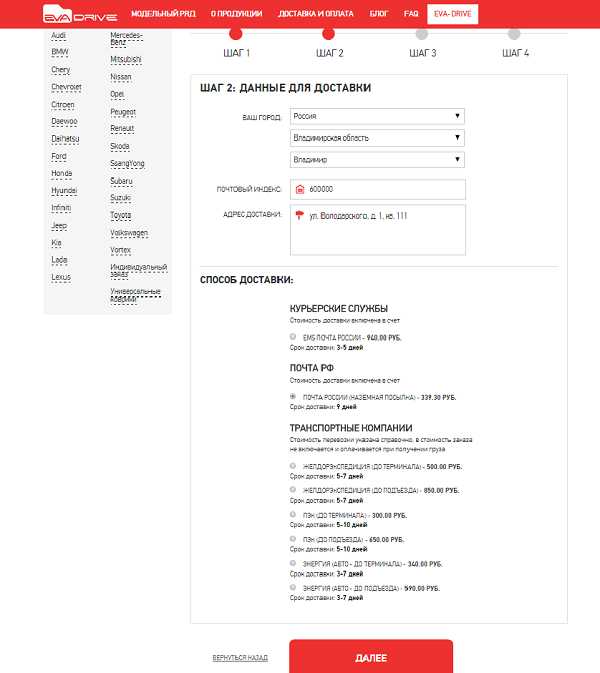Open the country dropdown showing Россия
The height and width of the screenshot is (673, 600).
pyautogui.click(x=377, y=116)
